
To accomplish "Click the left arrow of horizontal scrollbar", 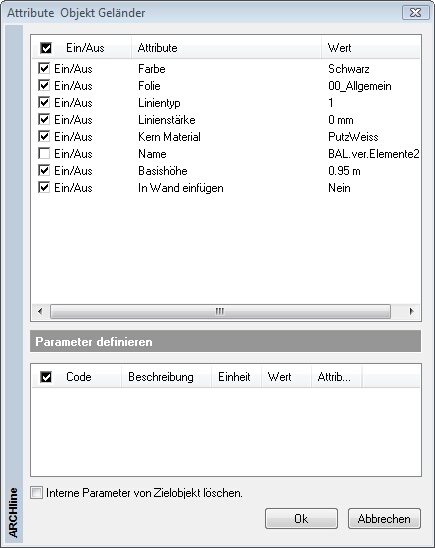I will click(40, 311).
